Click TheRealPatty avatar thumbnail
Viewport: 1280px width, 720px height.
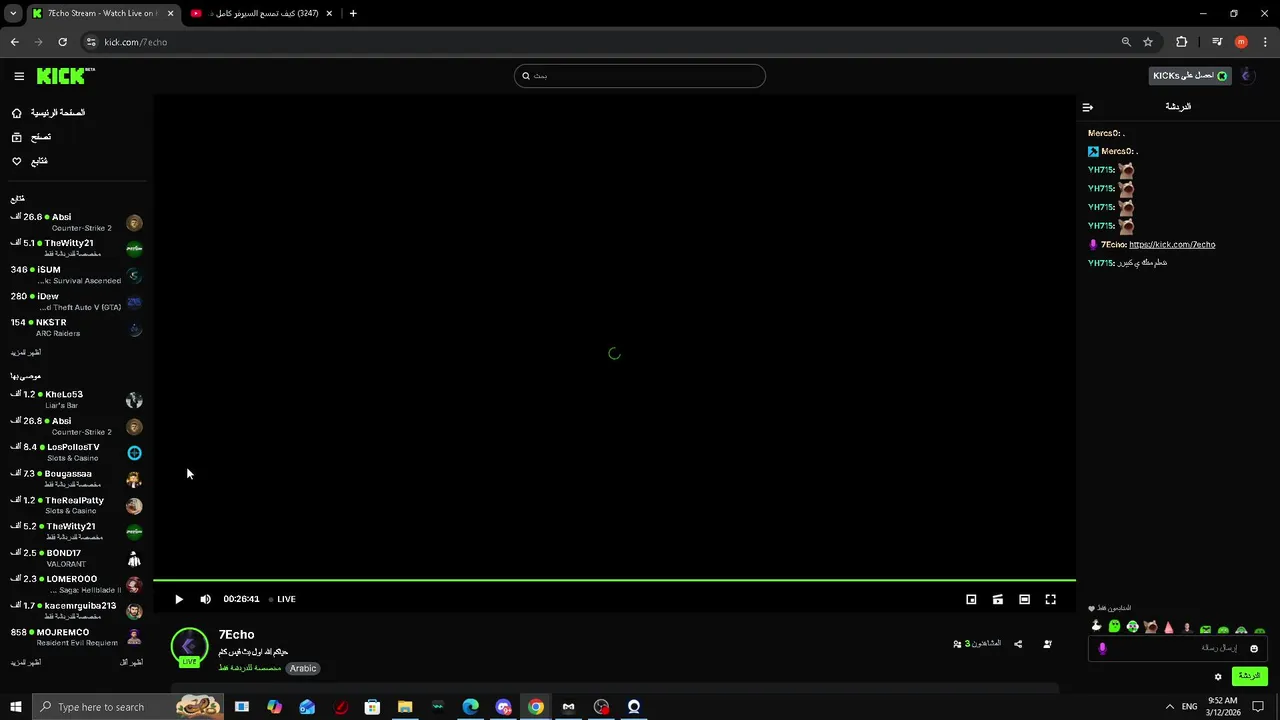coord(134,506)
